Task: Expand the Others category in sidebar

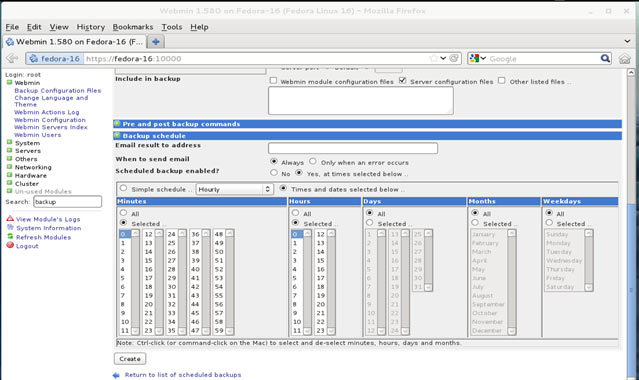Action: click(x=9, y=158)
